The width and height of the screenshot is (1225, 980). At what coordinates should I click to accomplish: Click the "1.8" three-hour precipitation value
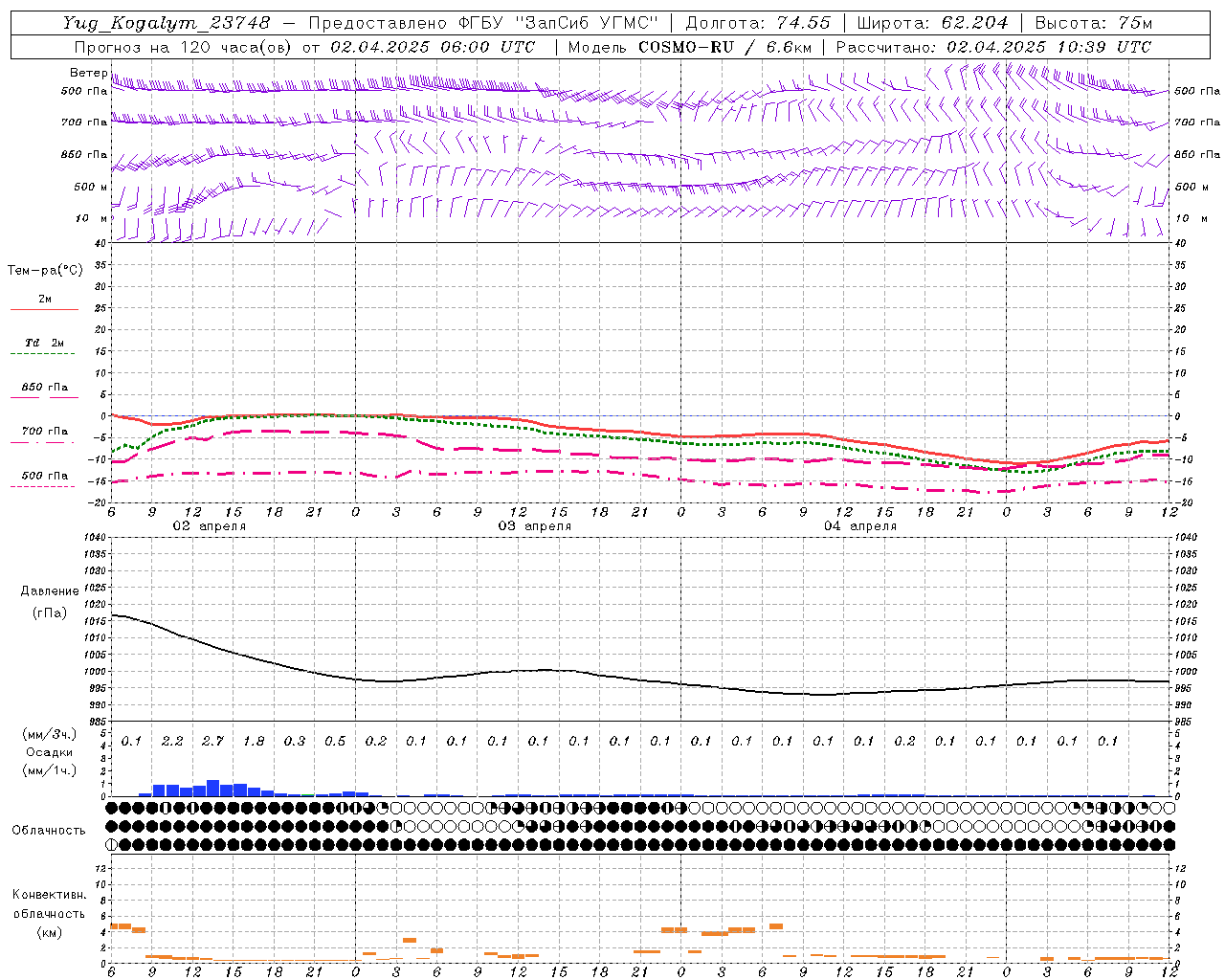(254, 742)
